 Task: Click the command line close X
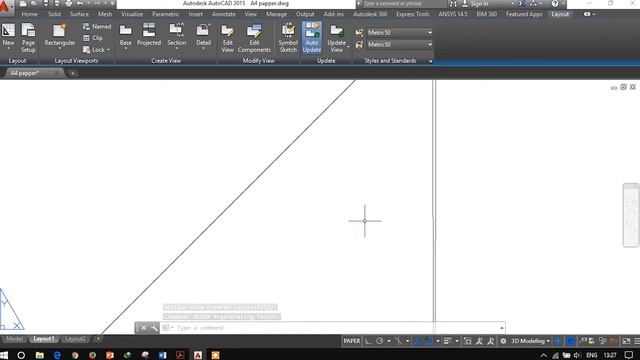pyautogui.click(x=143, y=328)
